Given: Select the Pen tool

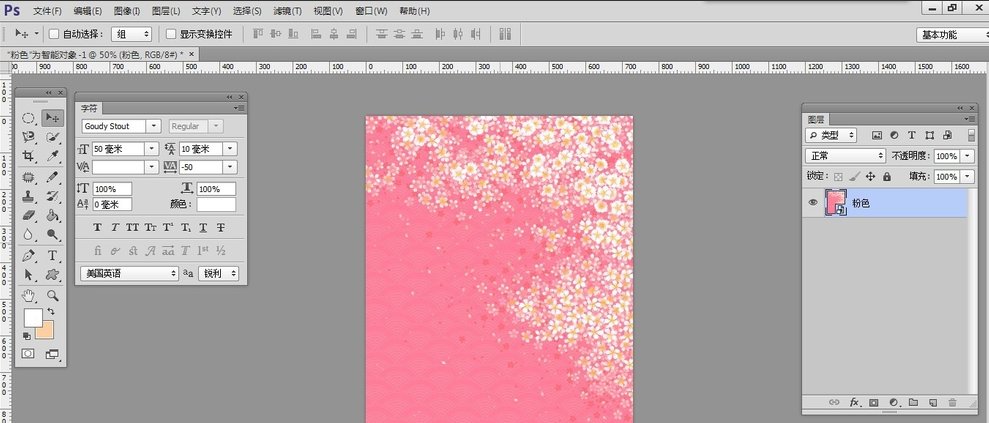Looking at the screenshot, I should coord(28,255).
